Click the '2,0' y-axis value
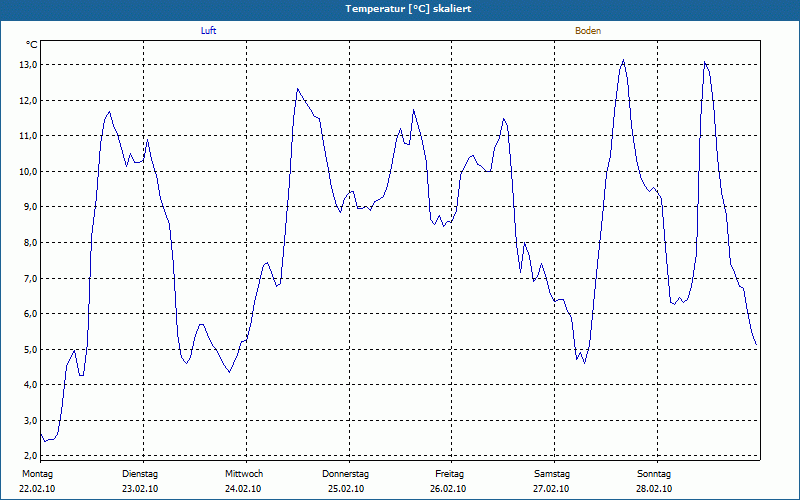 coord(30,455)
